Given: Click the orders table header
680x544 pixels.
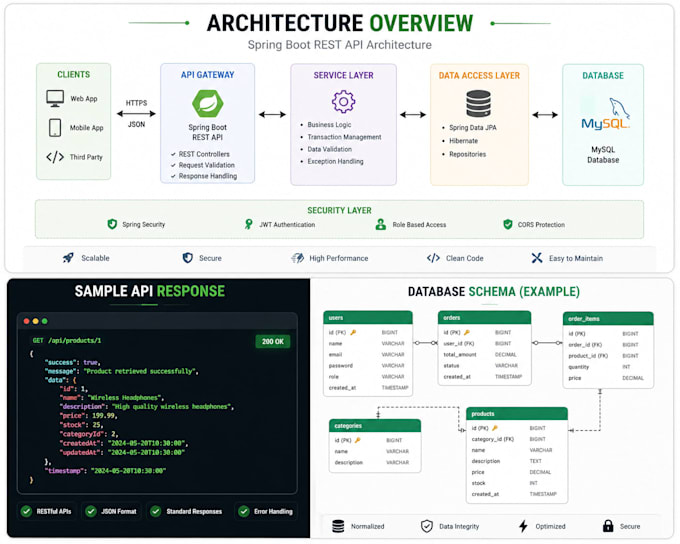Looking at the screenshot, I should point(484,318).
